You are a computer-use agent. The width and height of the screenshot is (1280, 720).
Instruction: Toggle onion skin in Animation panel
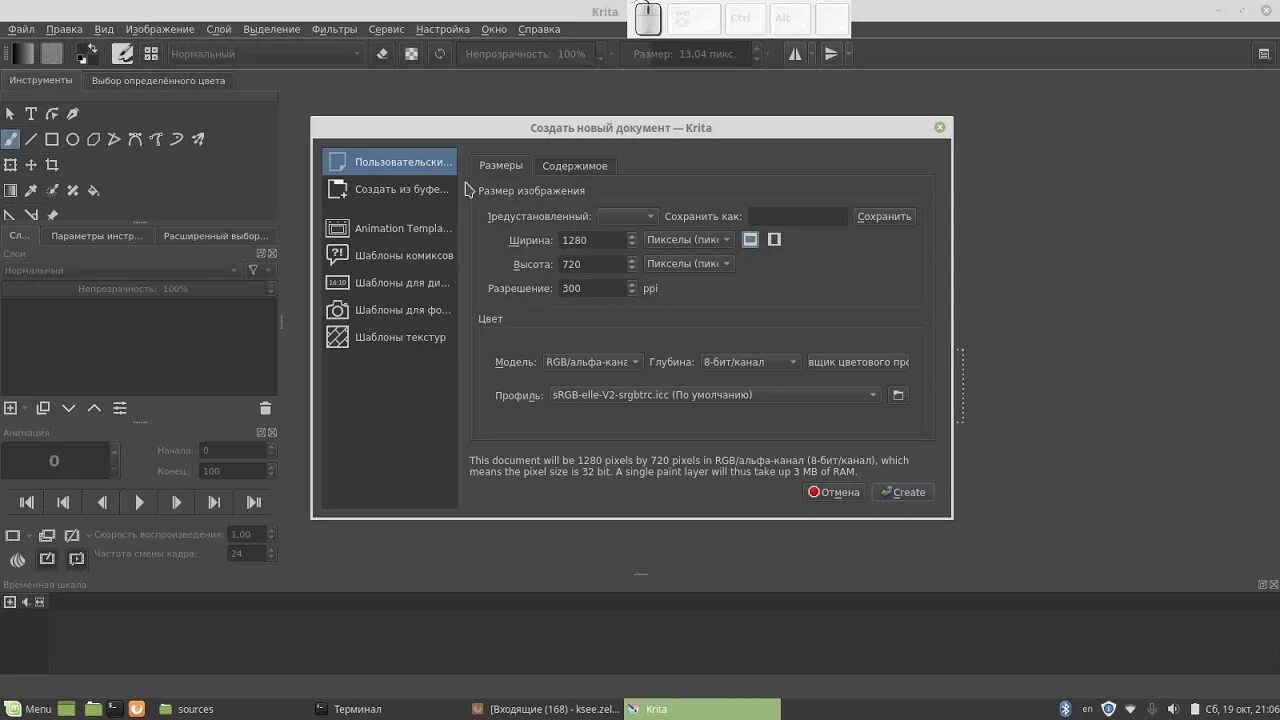(x=17, y=560)
